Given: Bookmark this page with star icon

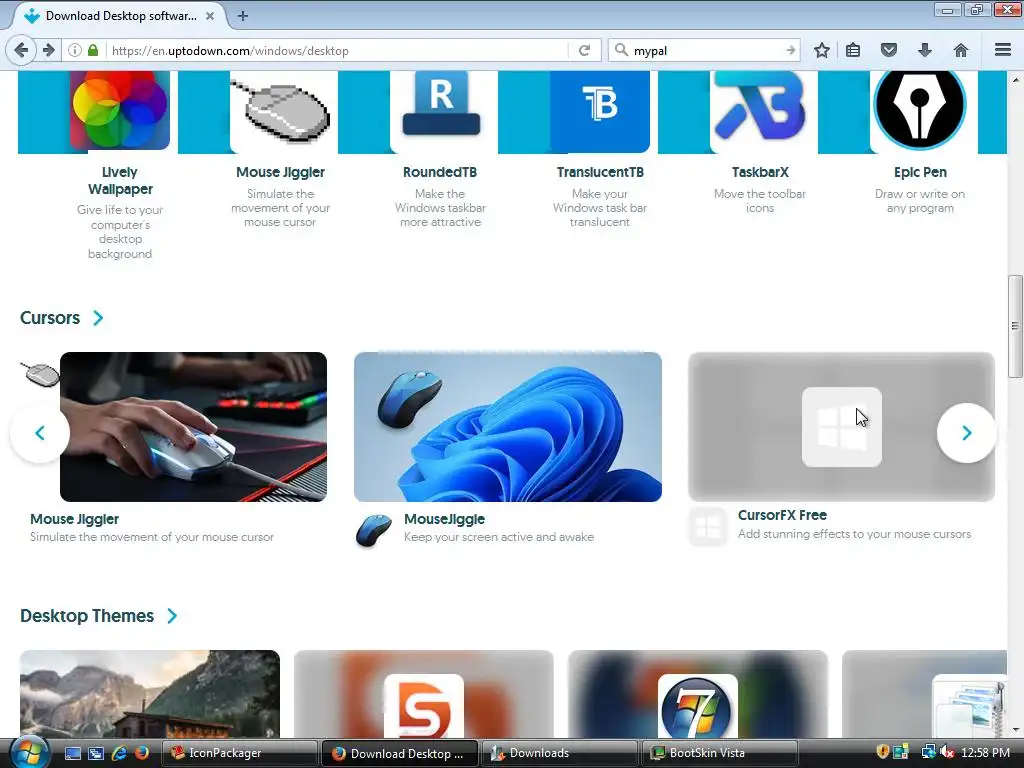Looking at the screenshot, I should [822, 50].
